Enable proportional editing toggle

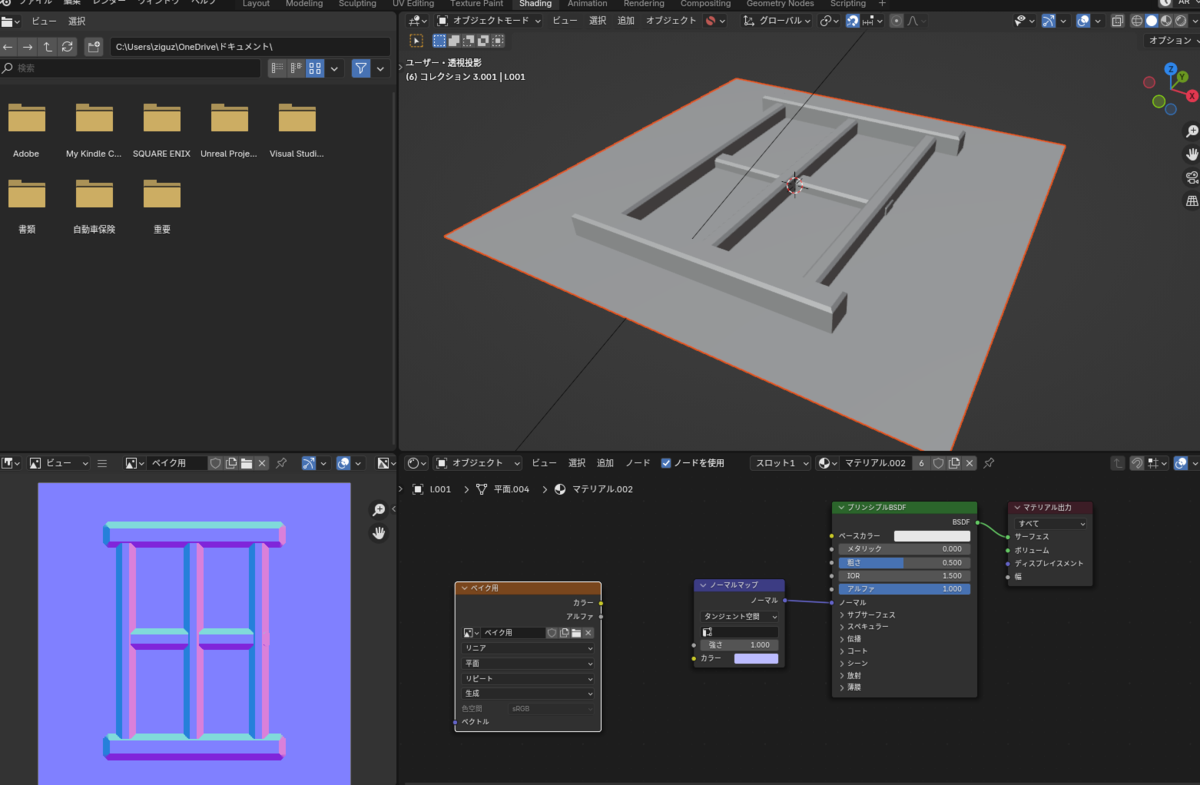896,20
